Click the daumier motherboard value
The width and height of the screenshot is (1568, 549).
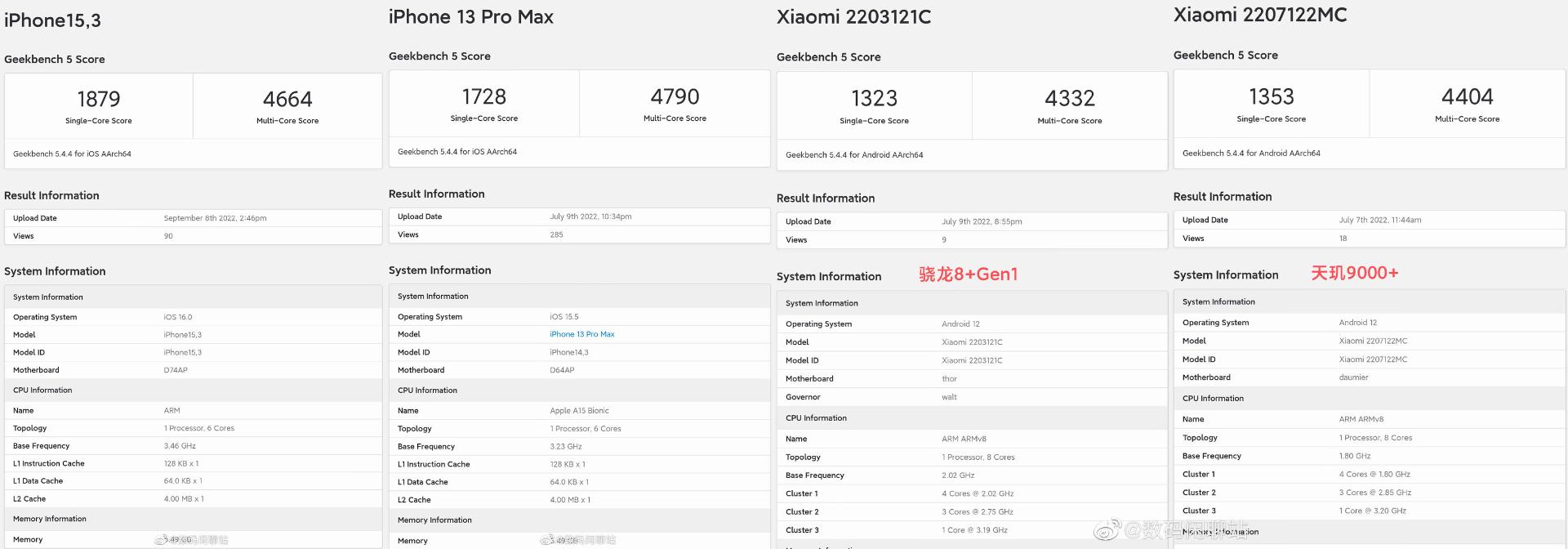pyautogui.click(x=1353, y=377)
